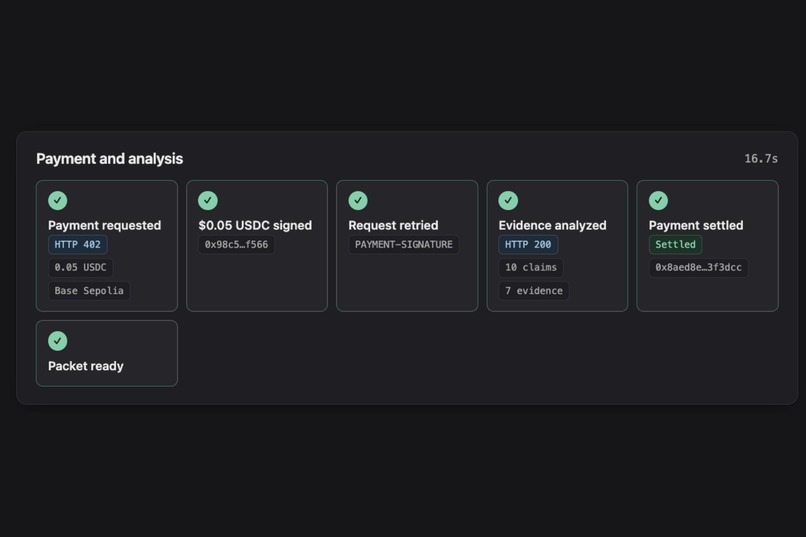Click the Payment settled title

click(x=695, y=225)
